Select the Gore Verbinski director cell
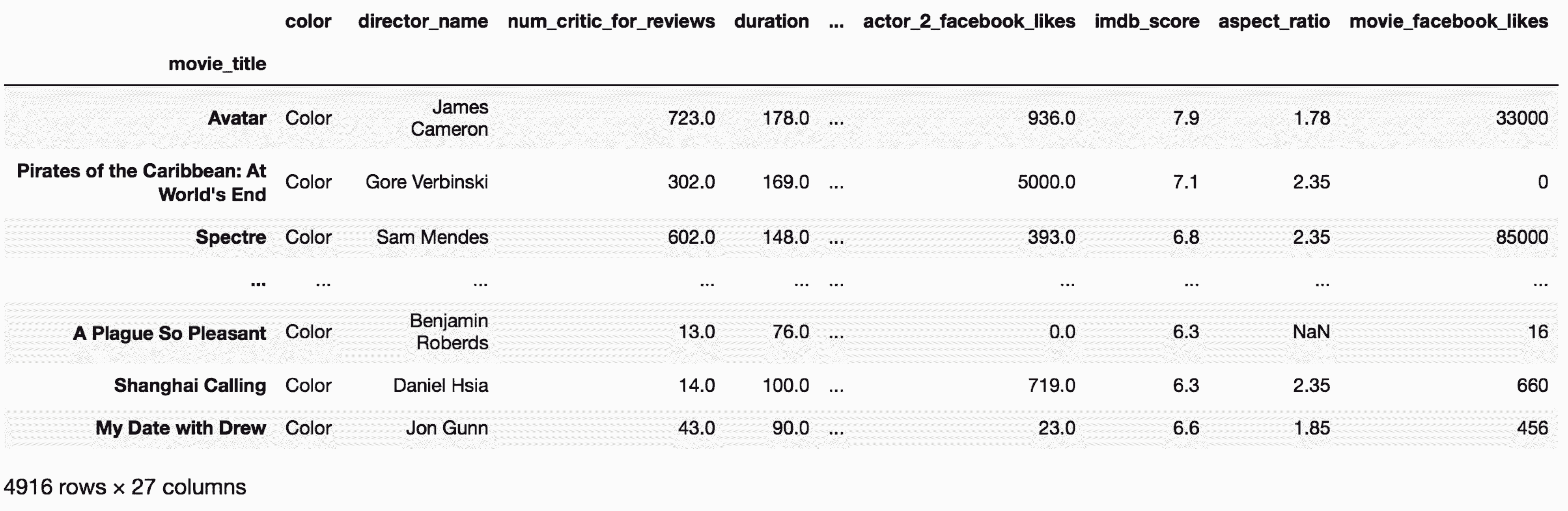This screenshot has width=1568, height=511. tap(426, 182)
